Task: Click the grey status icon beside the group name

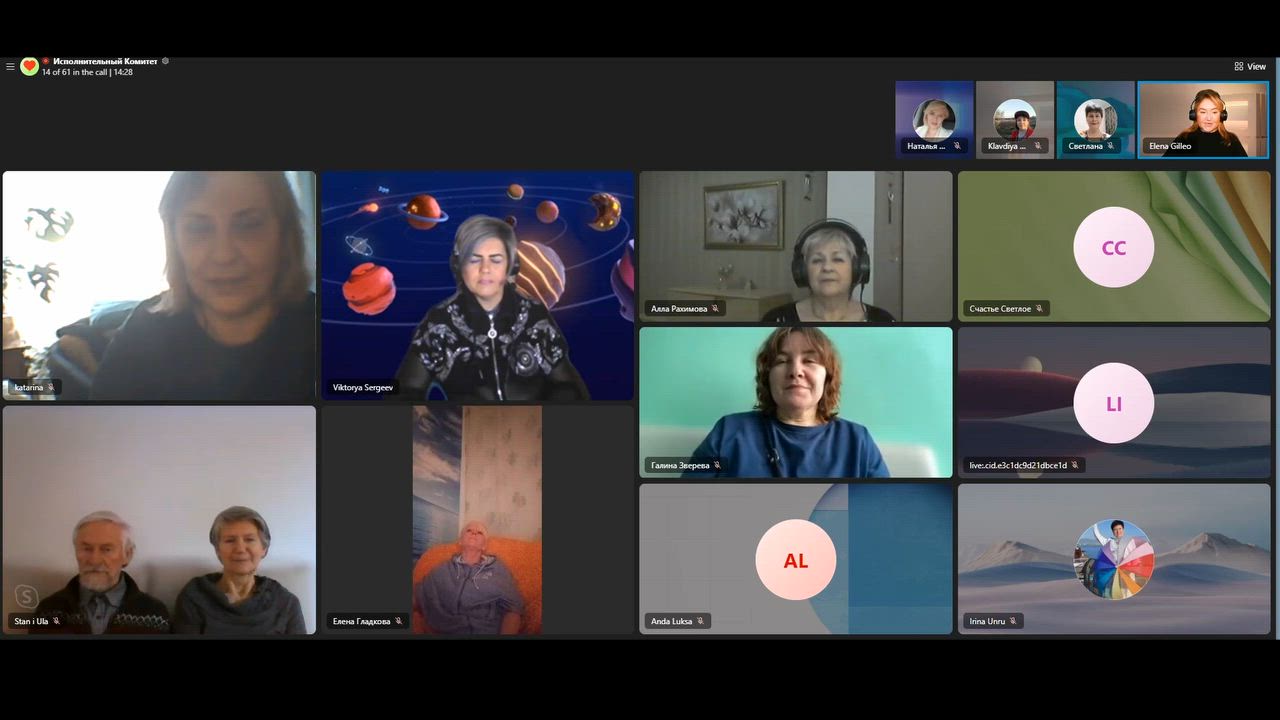Action: point(165,61)
